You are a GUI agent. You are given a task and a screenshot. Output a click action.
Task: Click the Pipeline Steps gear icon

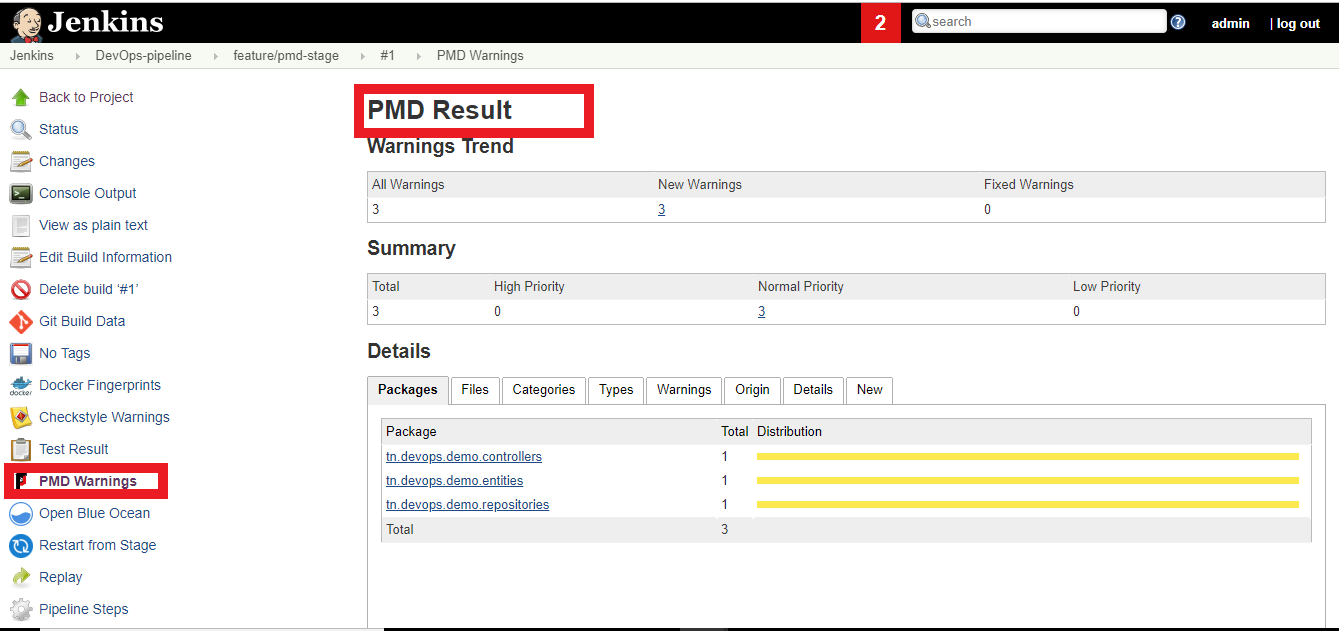[21, 609]
